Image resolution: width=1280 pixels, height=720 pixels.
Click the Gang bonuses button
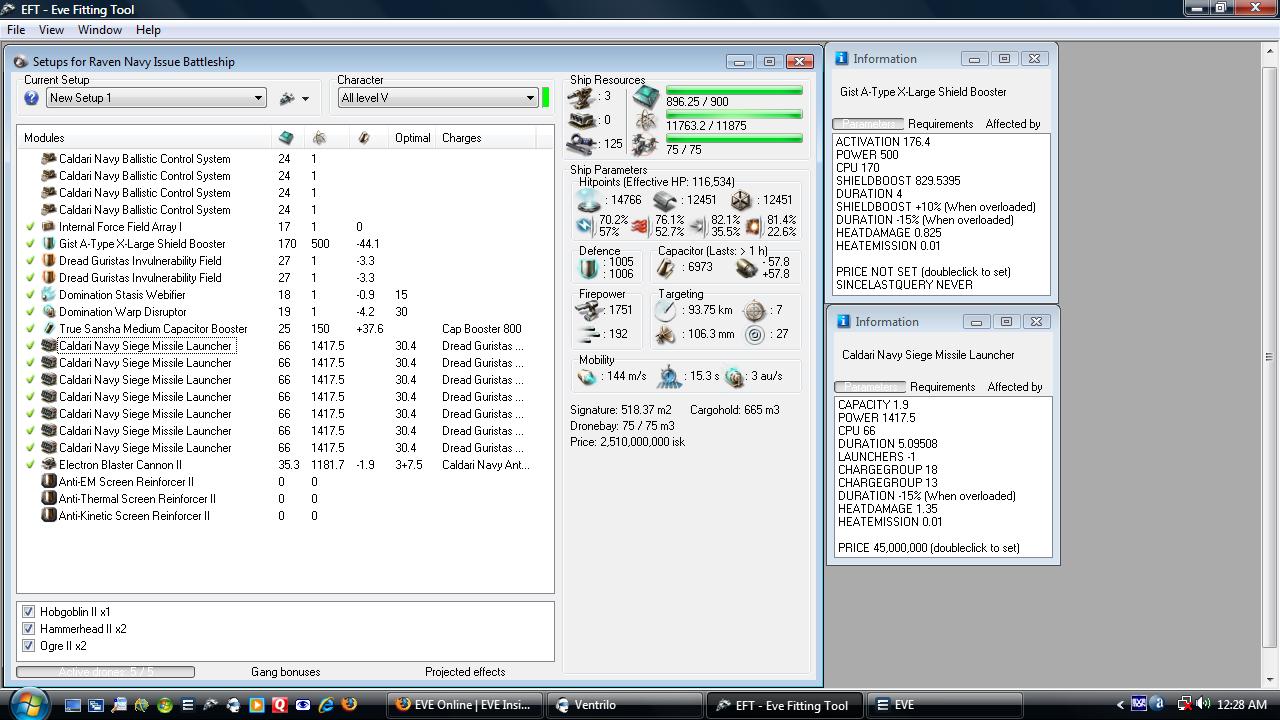click(286, 672)
